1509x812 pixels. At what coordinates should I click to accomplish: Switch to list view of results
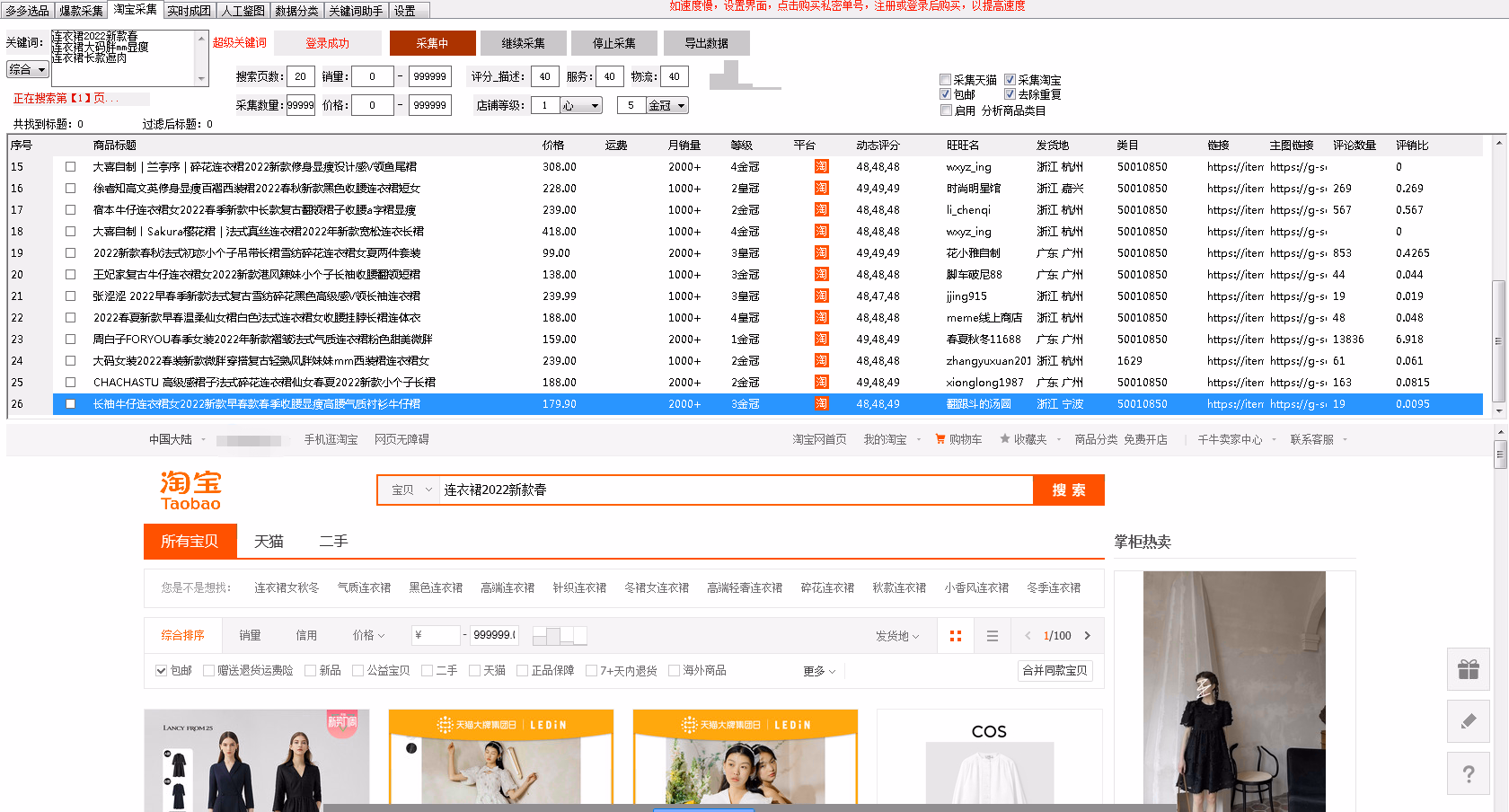(993, 636)
